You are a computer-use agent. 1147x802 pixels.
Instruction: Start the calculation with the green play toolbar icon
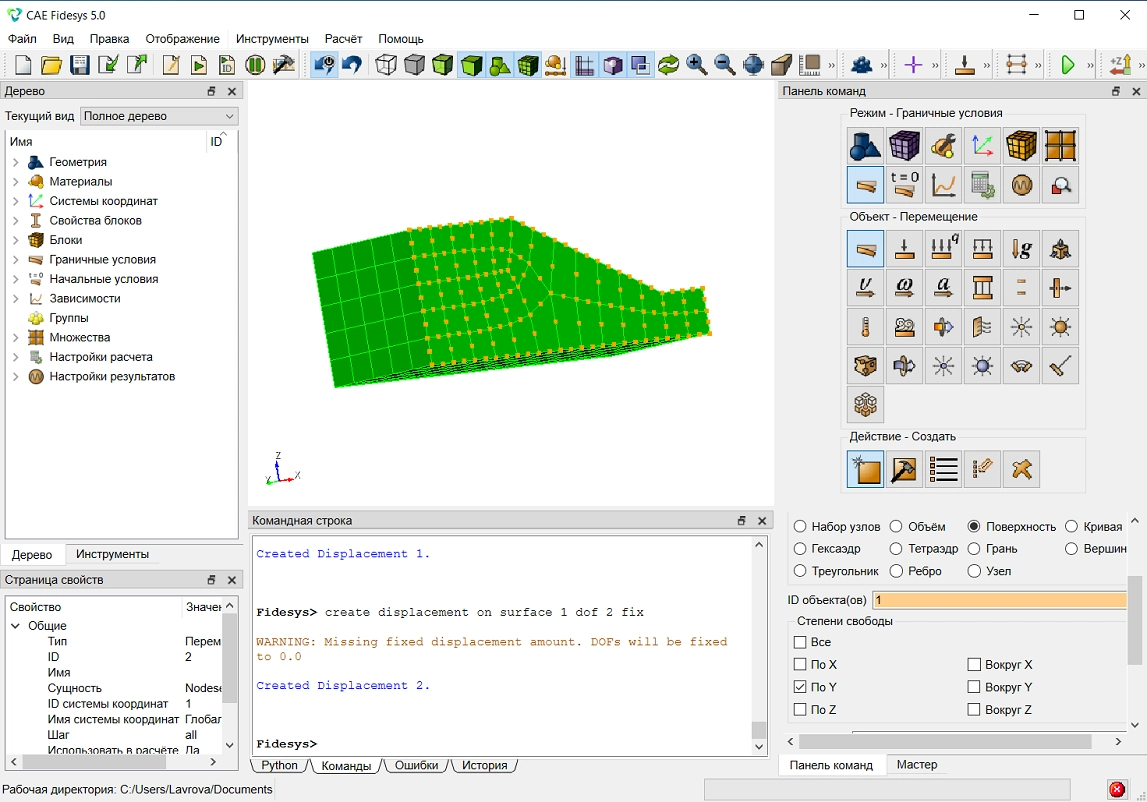click(x=1067, y=65)
